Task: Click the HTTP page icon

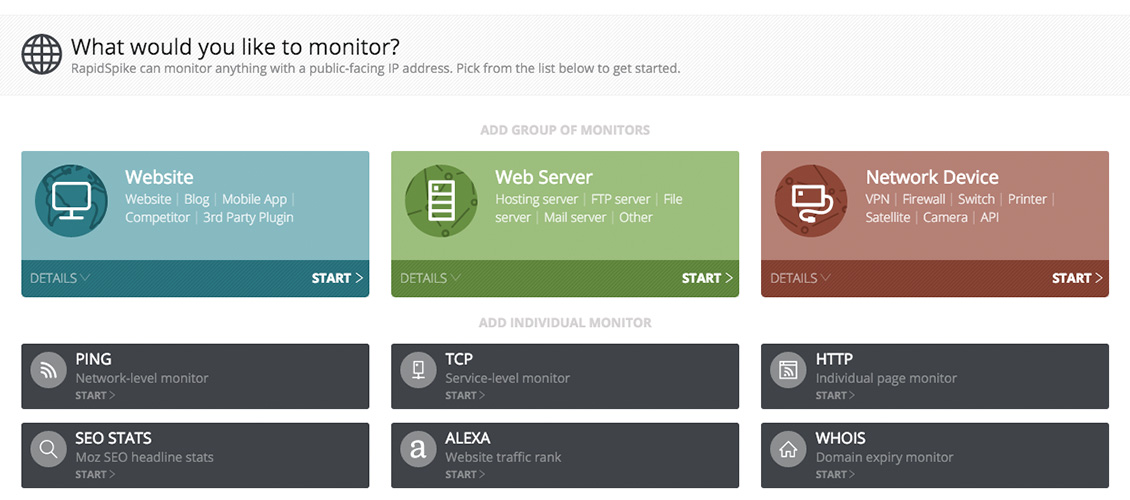Action: 788,370
